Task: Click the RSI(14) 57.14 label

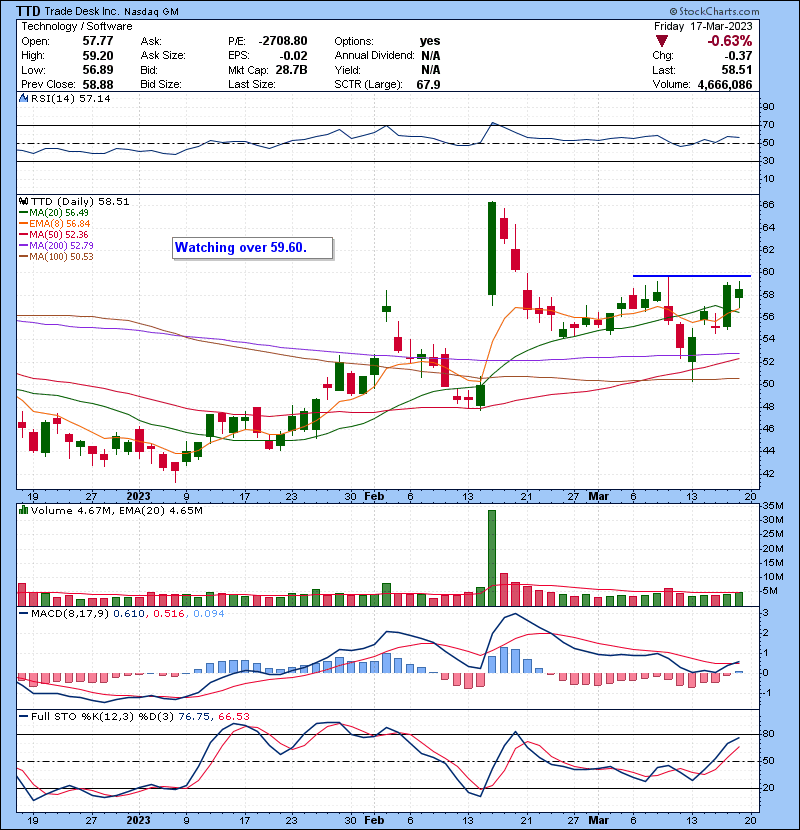Action: pyautogui.click(x=70, y=98)
